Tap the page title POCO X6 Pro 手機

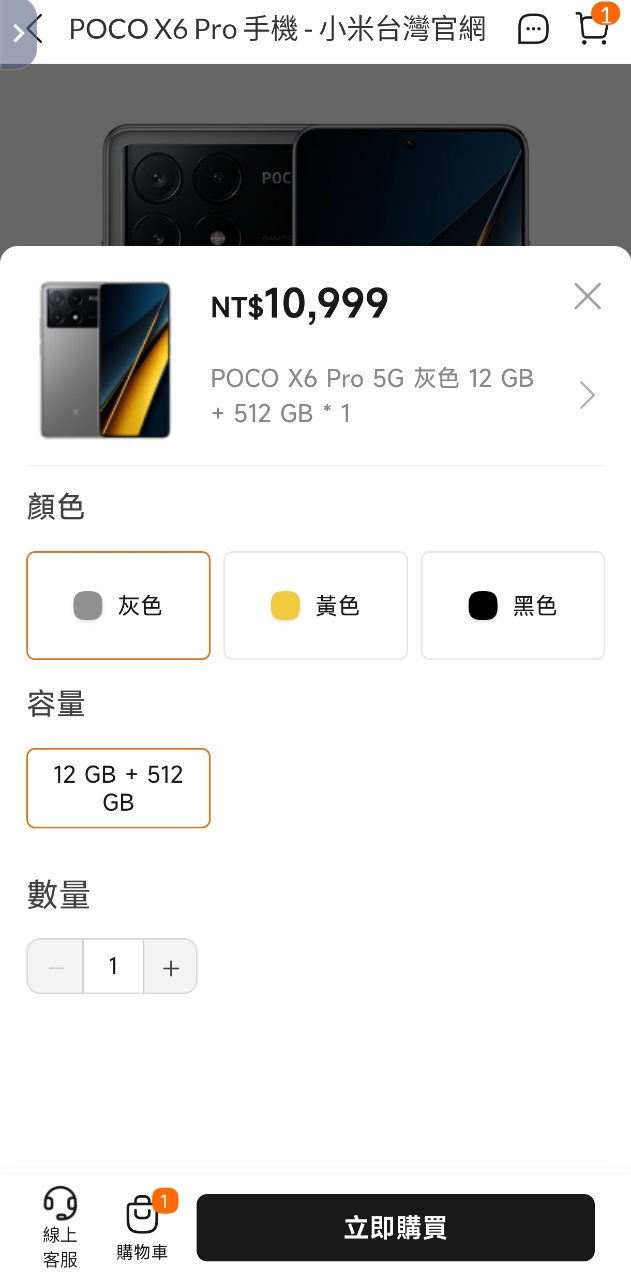(277, 30)
